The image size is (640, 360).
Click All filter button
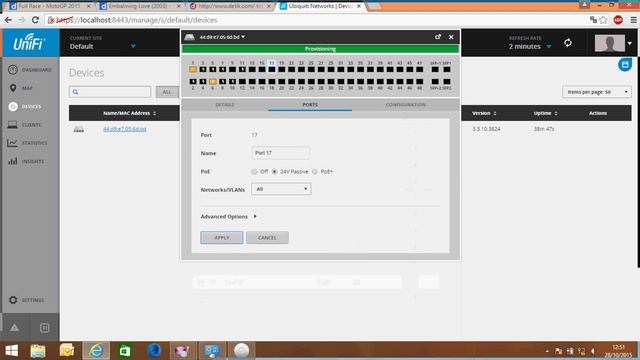167,92
